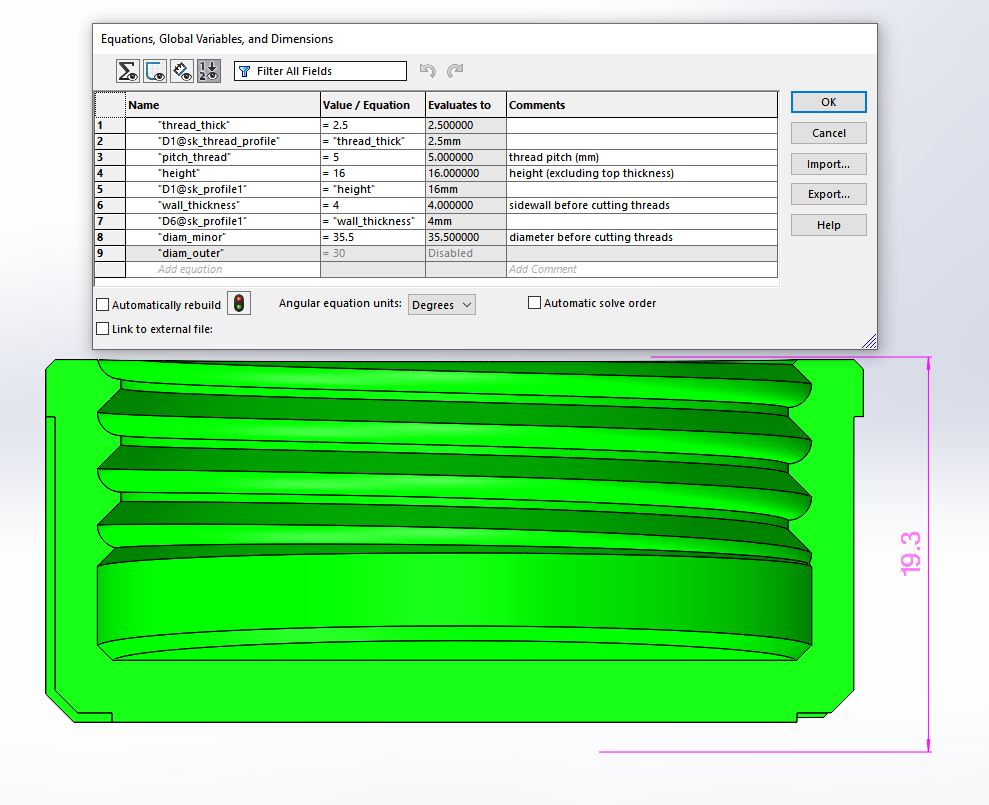This screenshot has height=805, width=989.
Task: Click the rebuild traffic light icon
Action: (239, 303)
